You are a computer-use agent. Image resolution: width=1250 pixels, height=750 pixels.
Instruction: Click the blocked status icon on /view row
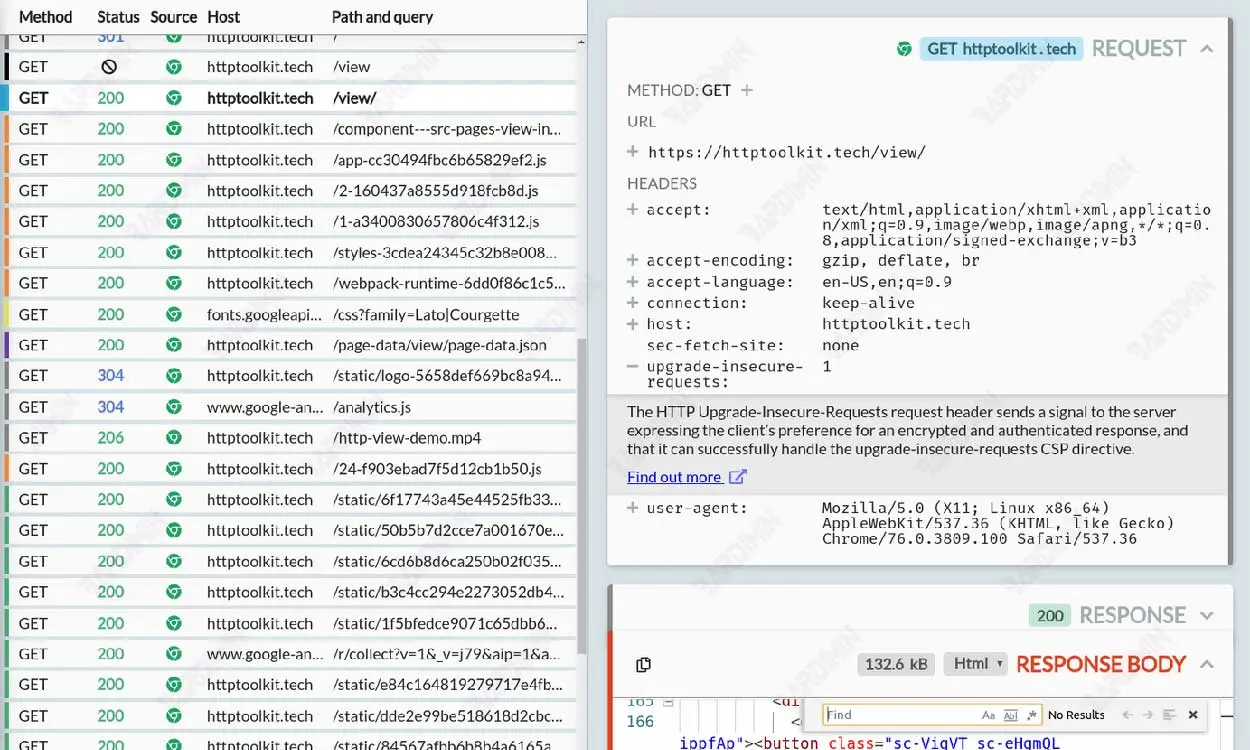click(x=110, y=67)
